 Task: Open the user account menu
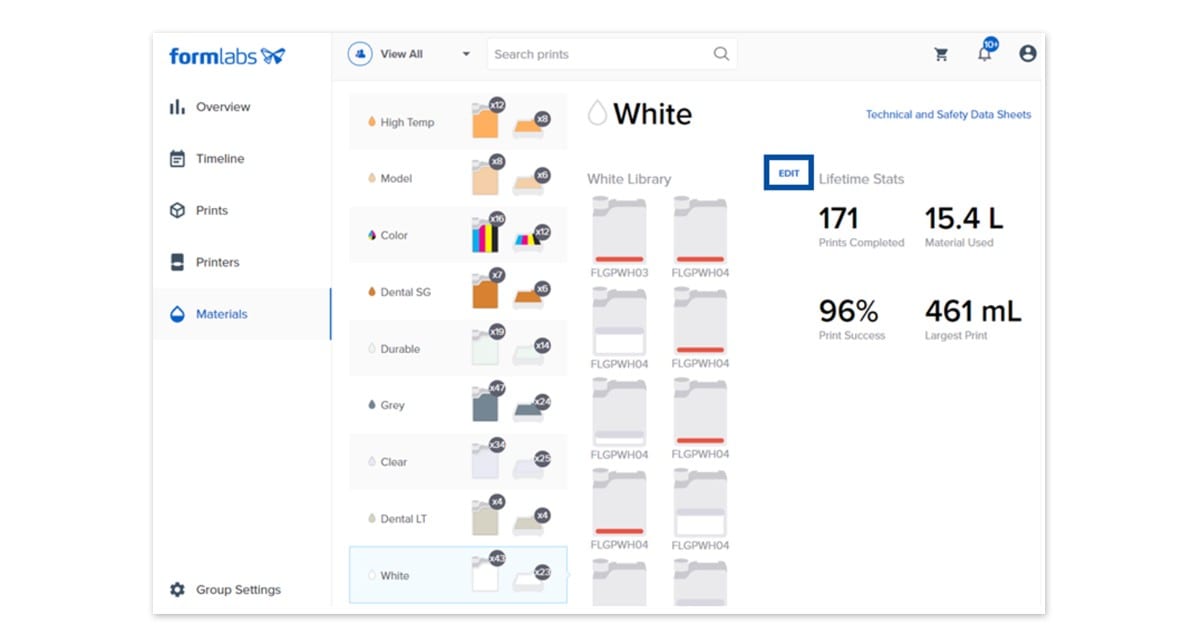[1027, 54]
